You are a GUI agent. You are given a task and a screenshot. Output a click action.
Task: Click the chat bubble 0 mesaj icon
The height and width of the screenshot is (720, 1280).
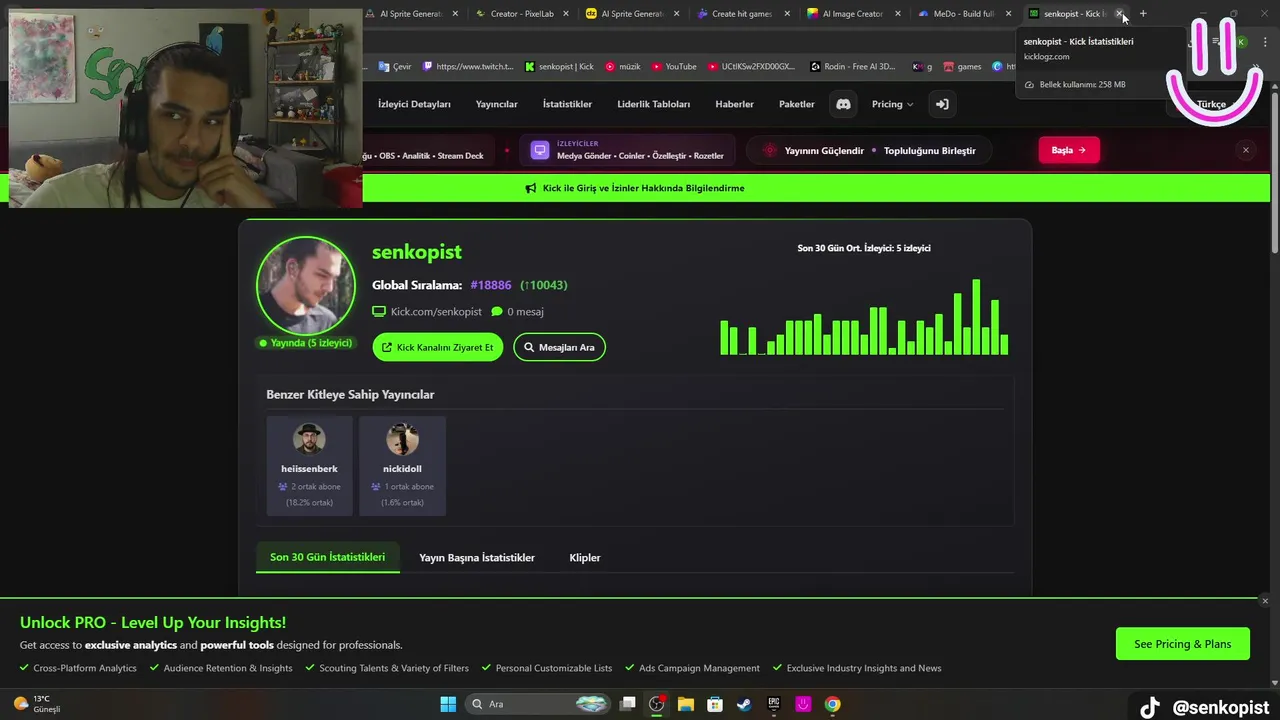pos(497,312)
